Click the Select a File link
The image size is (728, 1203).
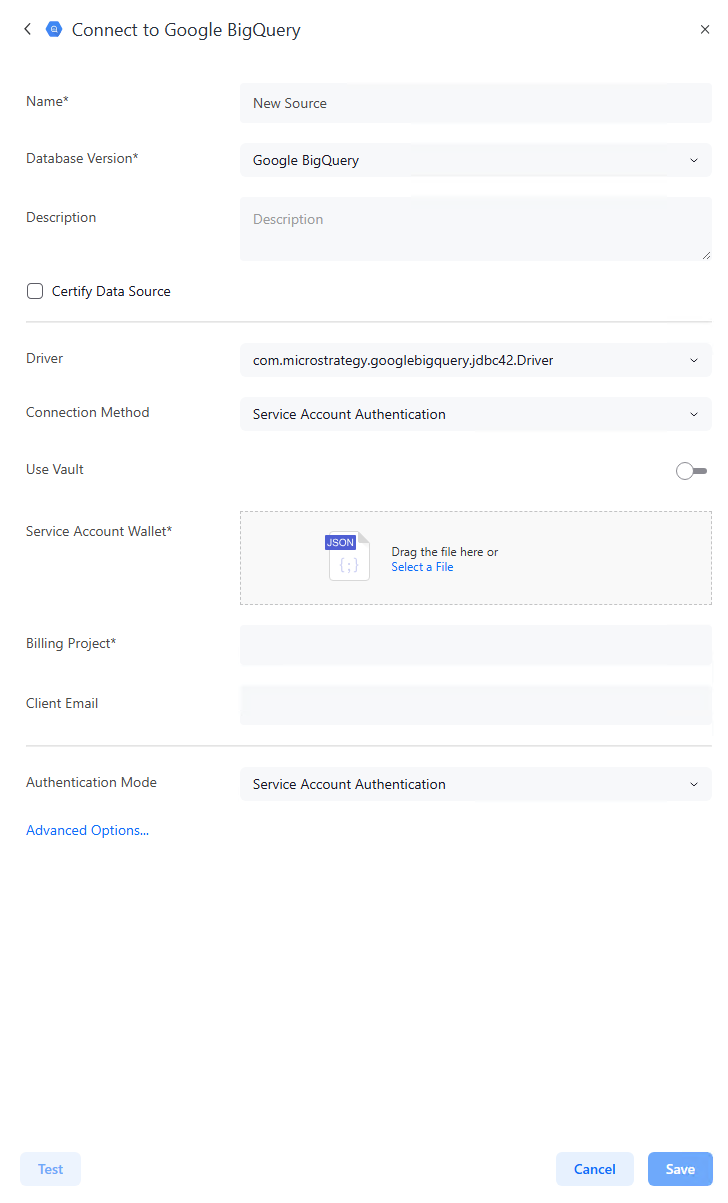pyautogui.click(x=422, y=567)
